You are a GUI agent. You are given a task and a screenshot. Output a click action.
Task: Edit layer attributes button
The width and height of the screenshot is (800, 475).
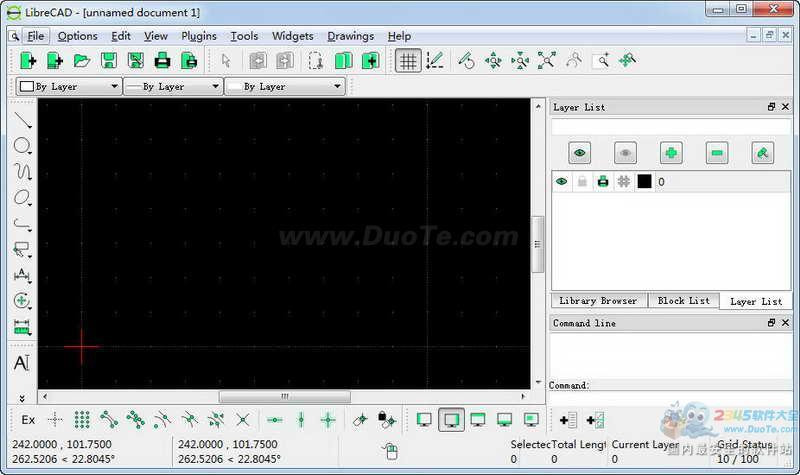(763, 153)
